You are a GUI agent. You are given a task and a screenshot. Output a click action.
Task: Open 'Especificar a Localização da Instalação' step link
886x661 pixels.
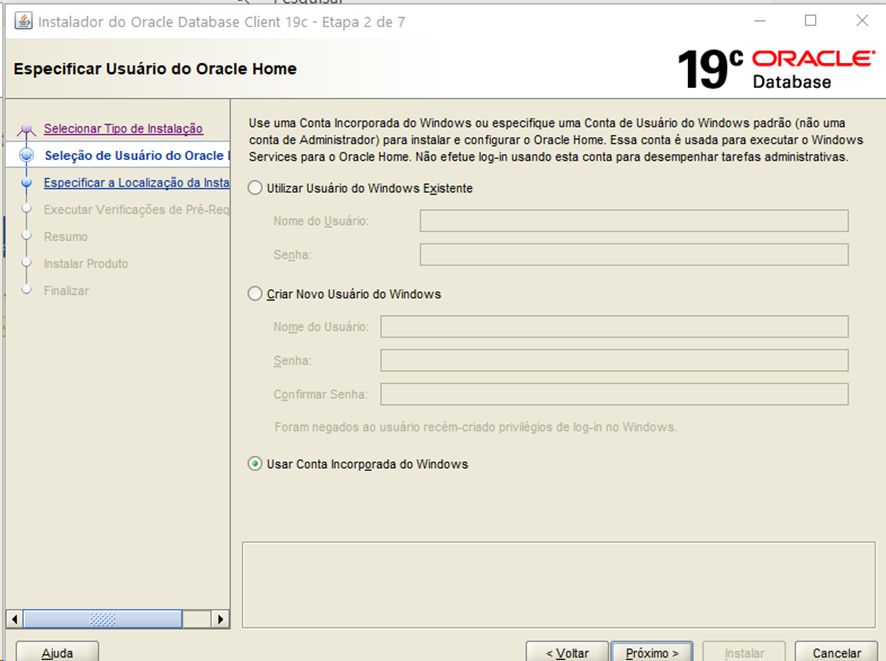coord(137,182)
